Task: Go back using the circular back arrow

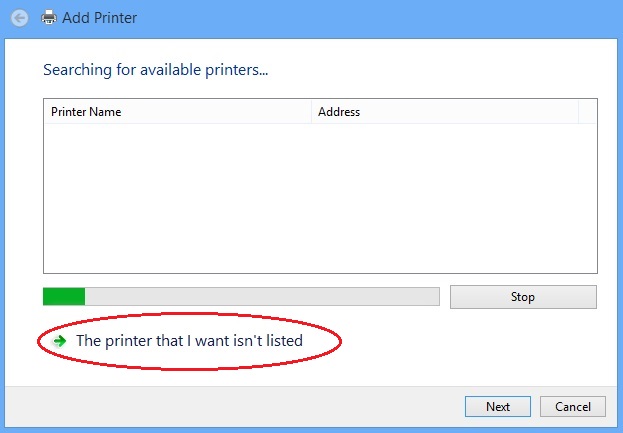Action: (x=19, y=18)
